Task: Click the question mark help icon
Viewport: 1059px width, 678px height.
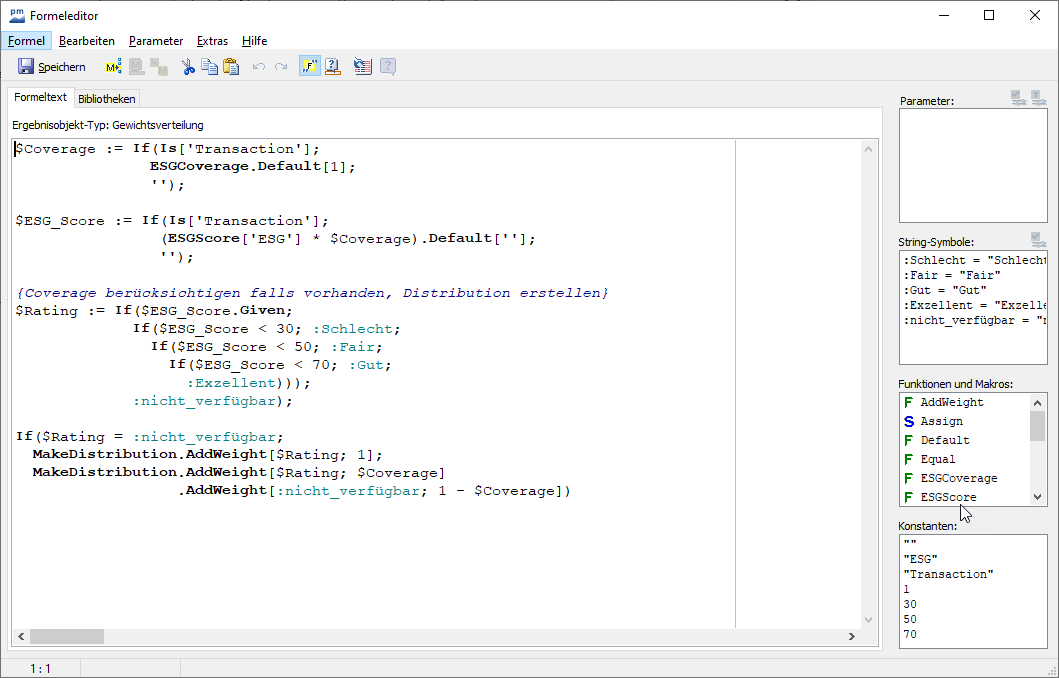Action: click(x=333, y=67)
